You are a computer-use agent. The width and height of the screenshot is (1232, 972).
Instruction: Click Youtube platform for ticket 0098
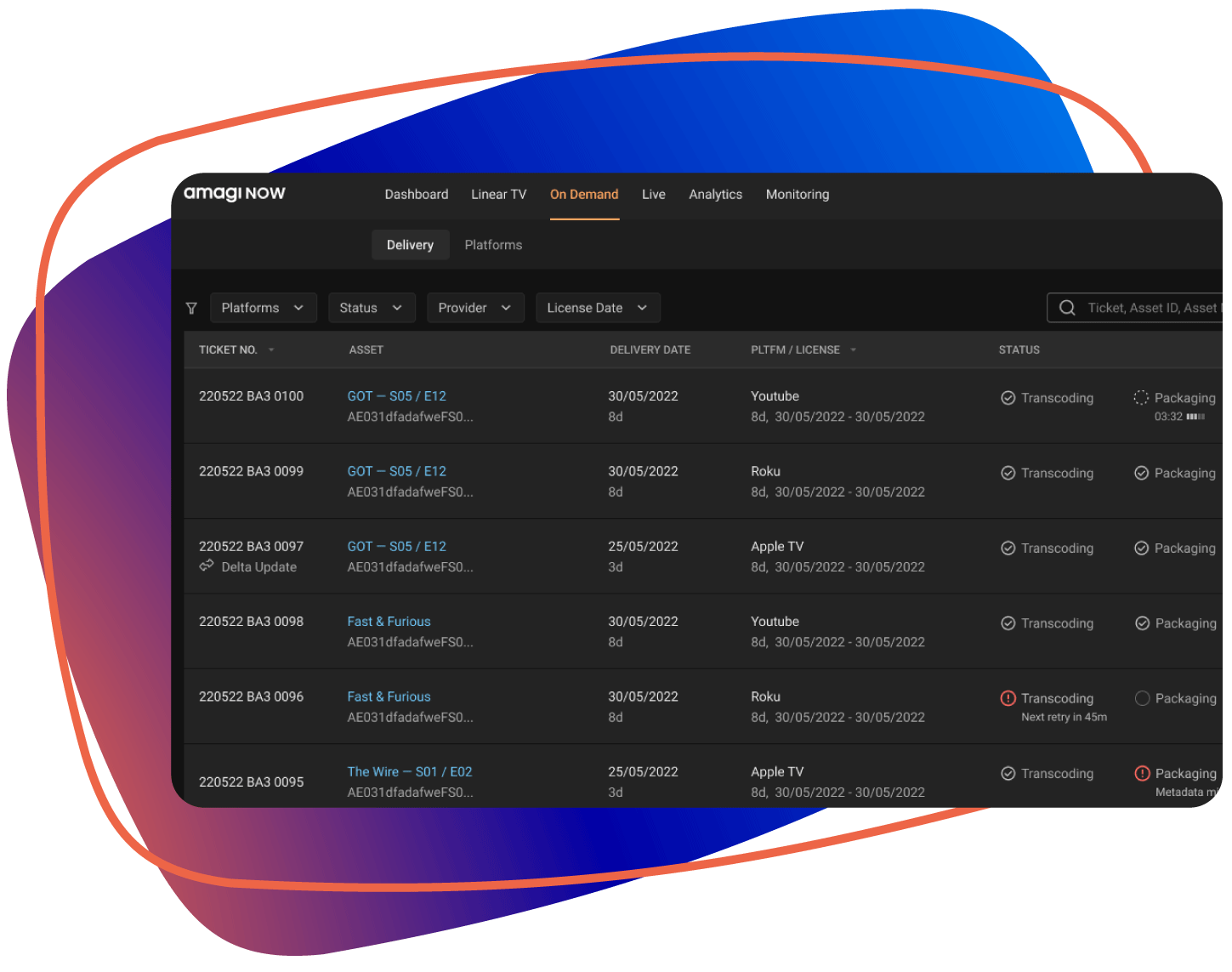[x=775, y=622]
